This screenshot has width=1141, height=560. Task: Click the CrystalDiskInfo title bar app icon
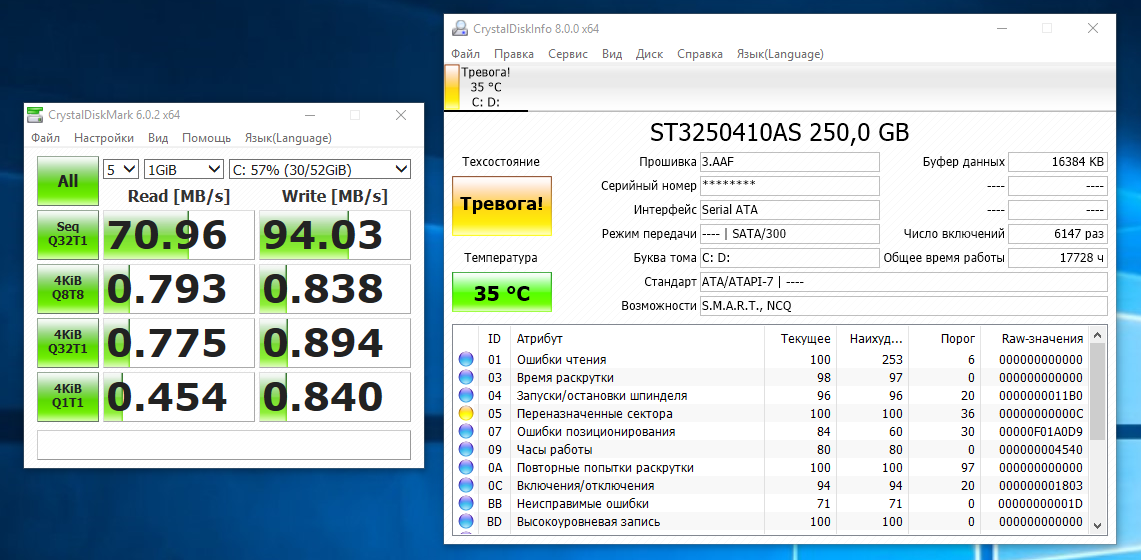click(x=460, y=28)
